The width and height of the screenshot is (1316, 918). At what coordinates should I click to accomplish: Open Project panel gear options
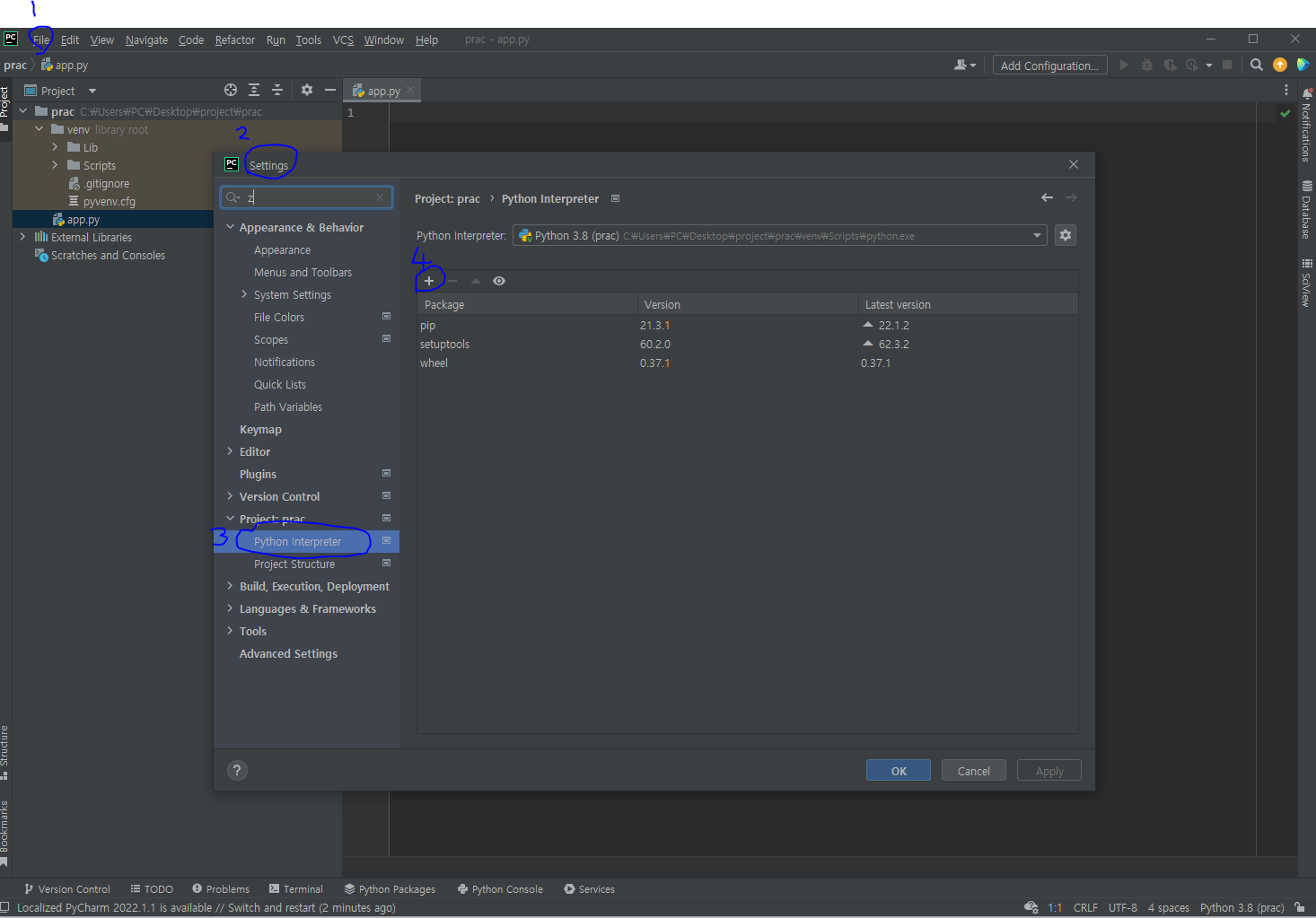point(307,90)
